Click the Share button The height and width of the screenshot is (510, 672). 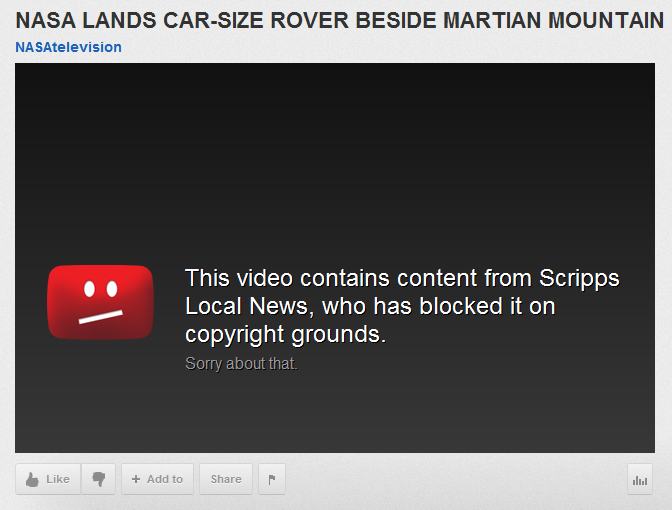tap(226, 479)
